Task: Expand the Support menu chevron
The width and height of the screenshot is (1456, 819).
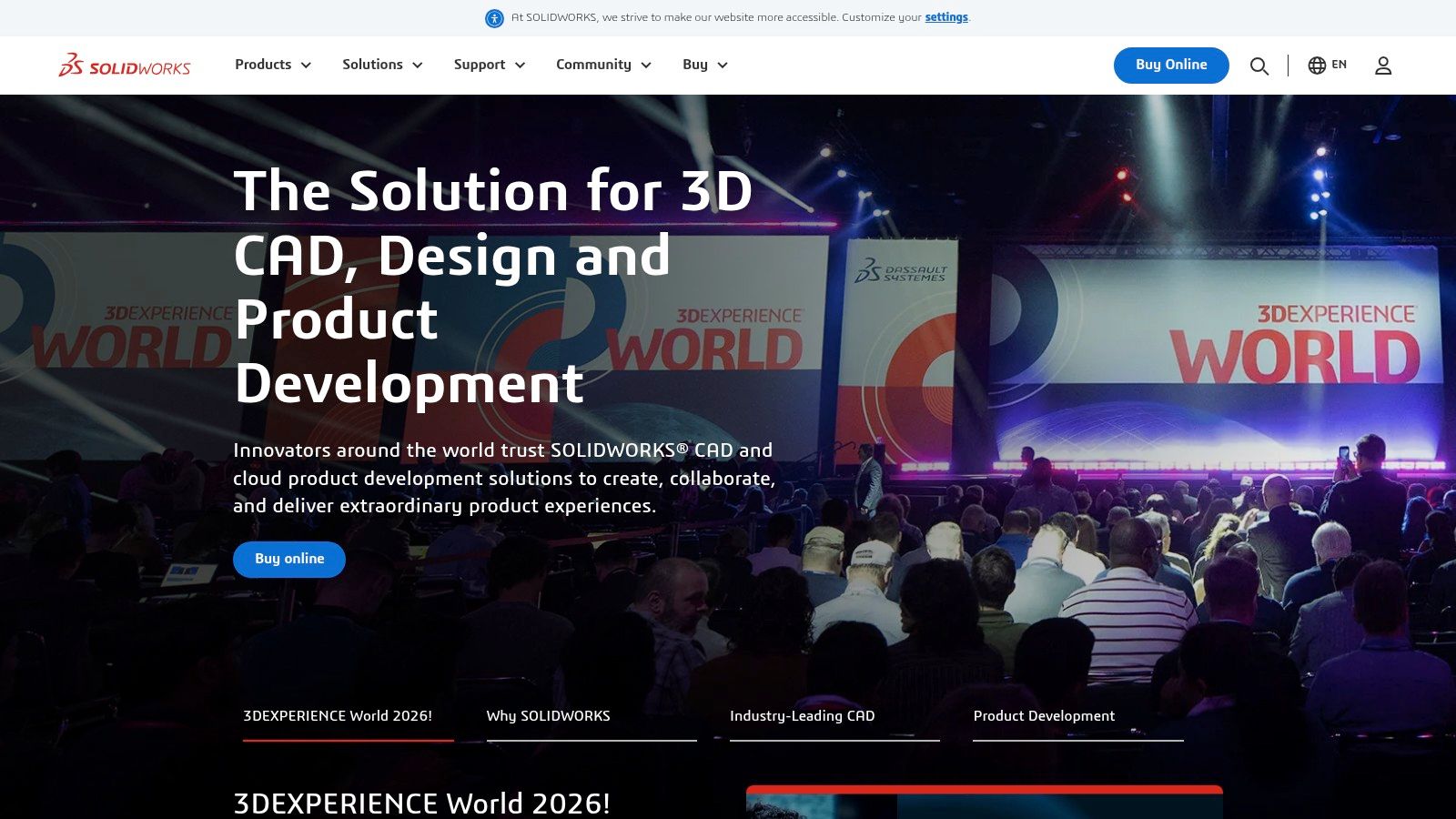Action: [521, 66]
